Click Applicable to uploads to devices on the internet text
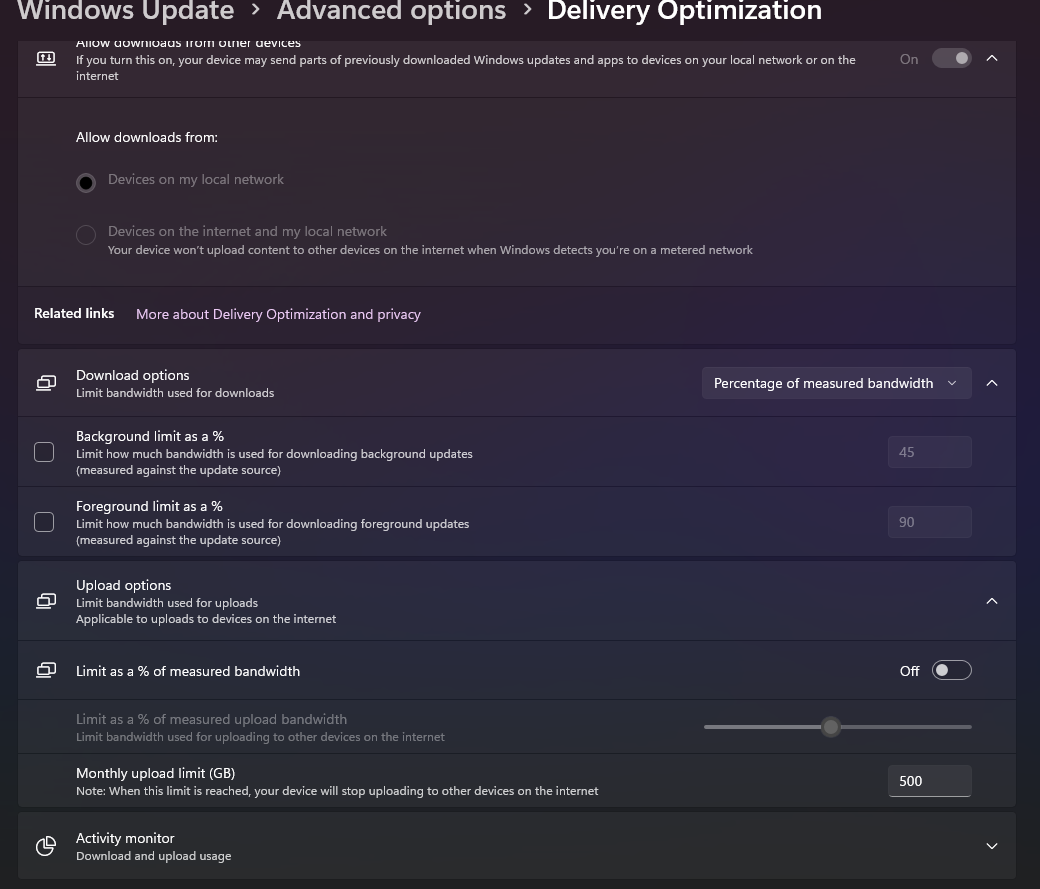Screen dimensions: 1040x889 click(206, 619)
